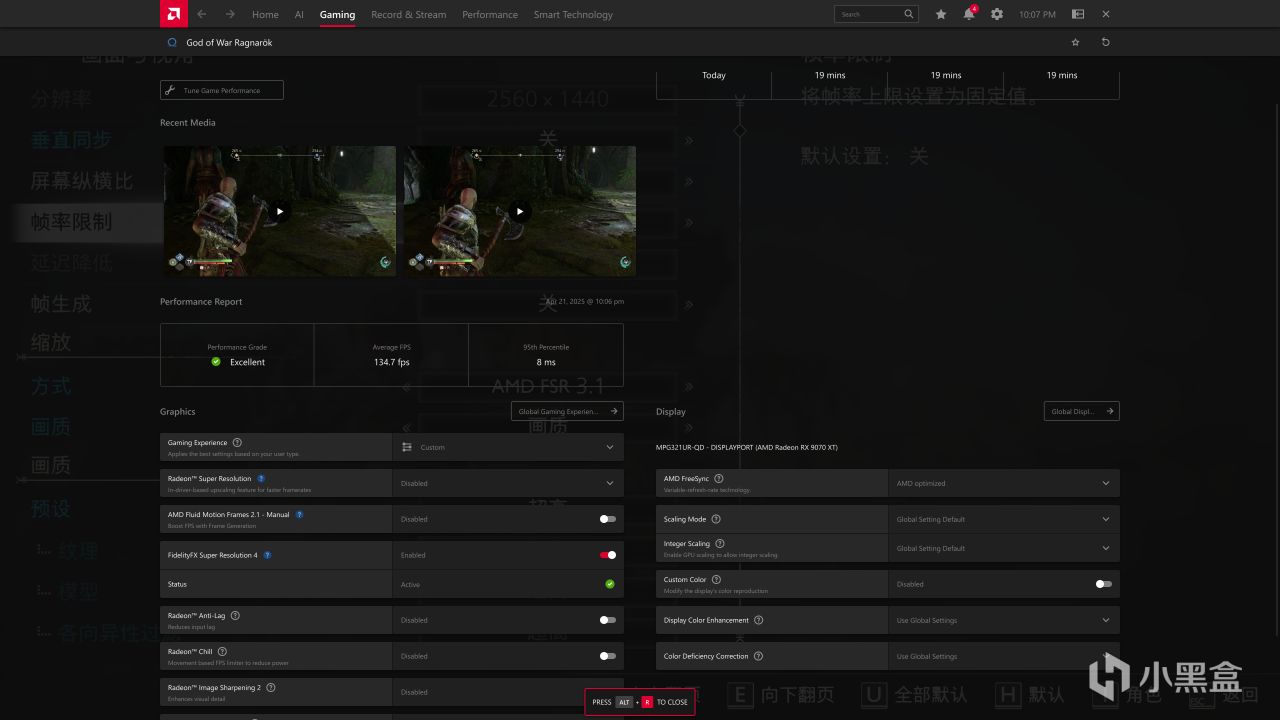This screenshot has height=720, width=1280.
Task: Expand the Radeon Super Resolution dropdown
Action: 508,483
